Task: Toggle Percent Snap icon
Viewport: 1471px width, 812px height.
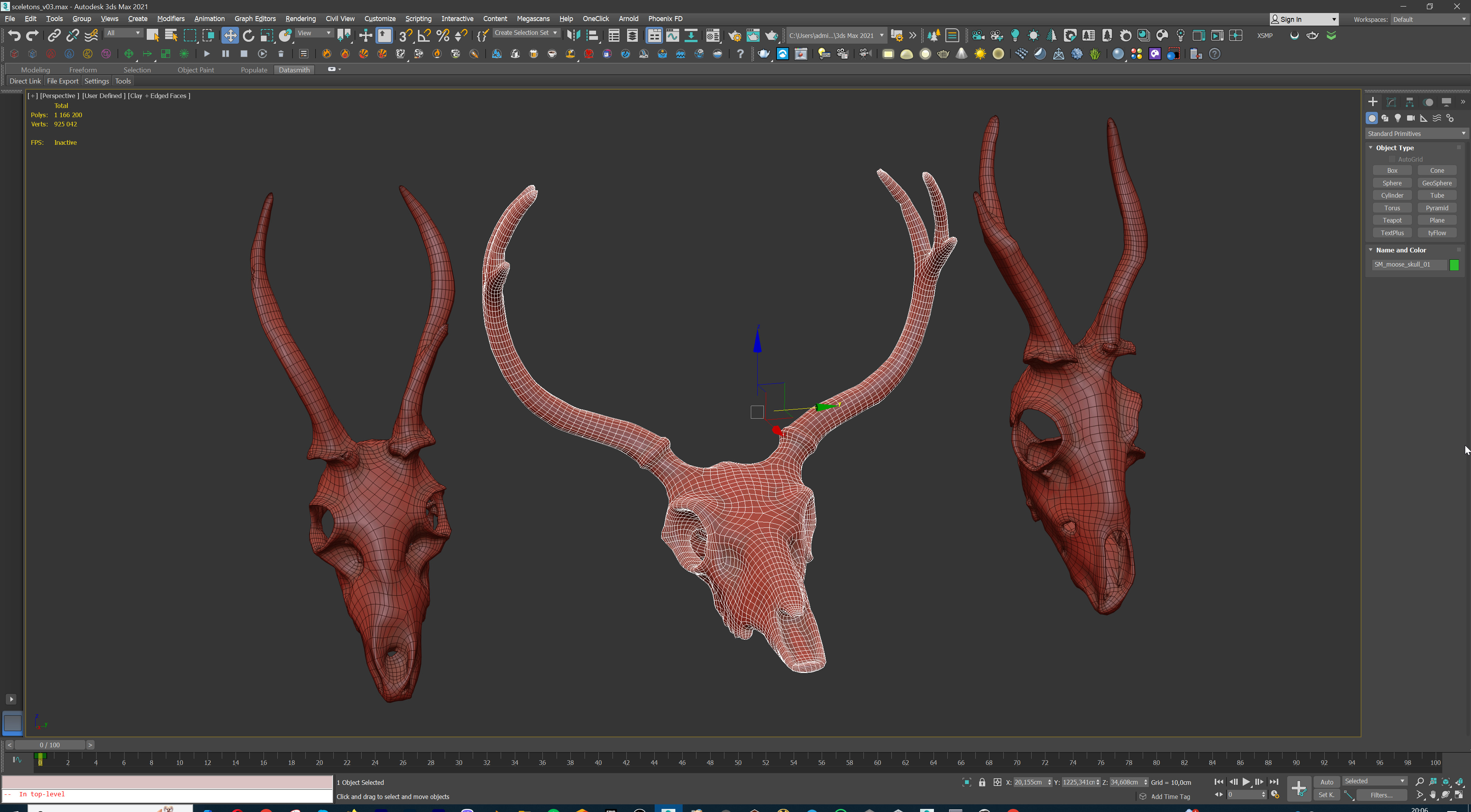Action: click(442, 35)
